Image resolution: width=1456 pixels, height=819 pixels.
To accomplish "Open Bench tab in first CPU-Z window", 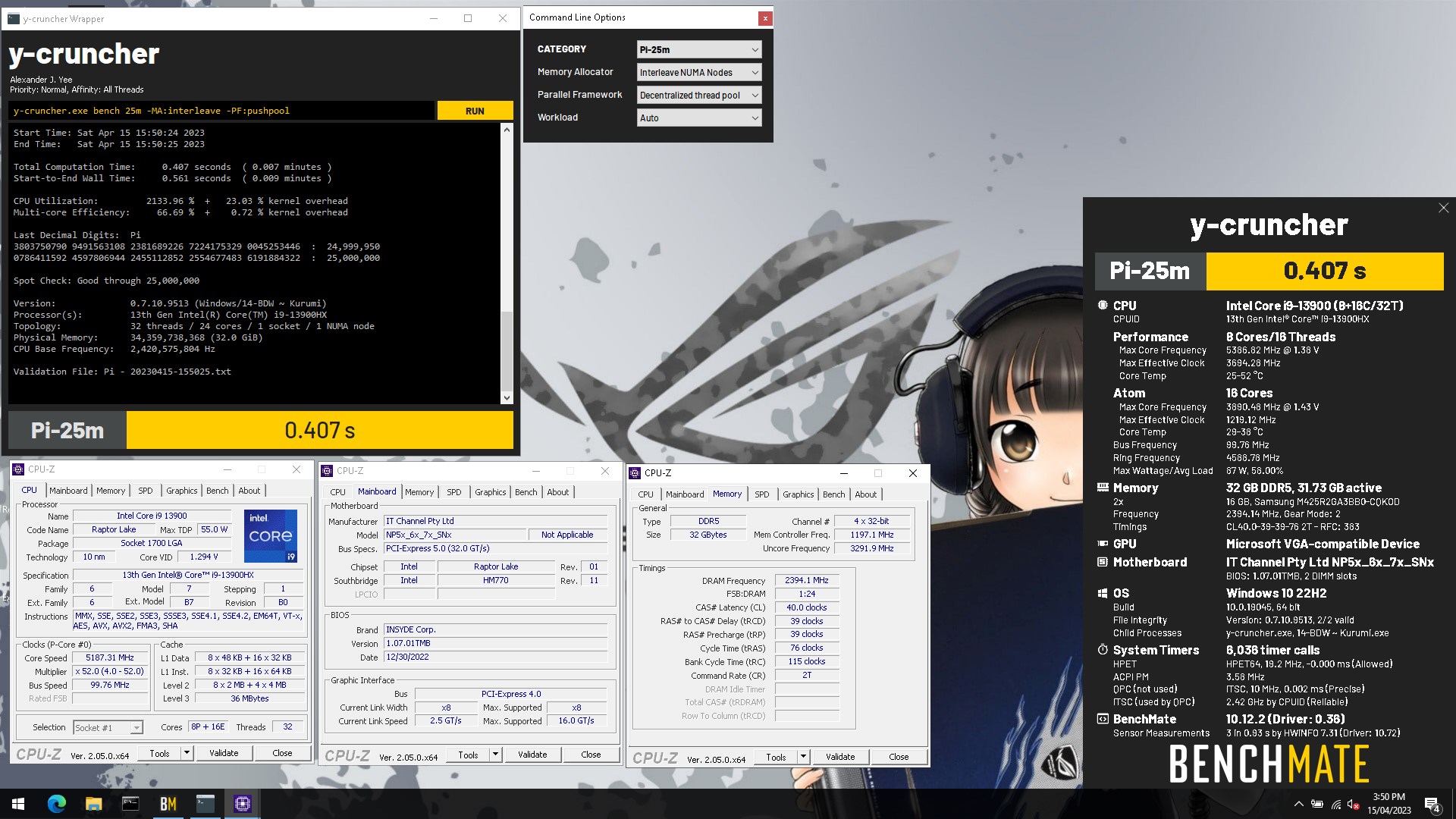I will coord(218,491).
